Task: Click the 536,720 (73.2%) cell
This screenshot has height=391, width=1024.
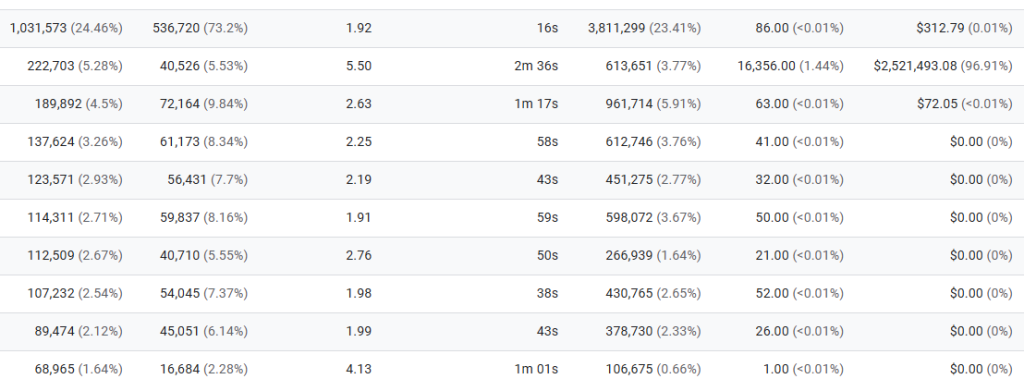Action: [x=200, y=28]
